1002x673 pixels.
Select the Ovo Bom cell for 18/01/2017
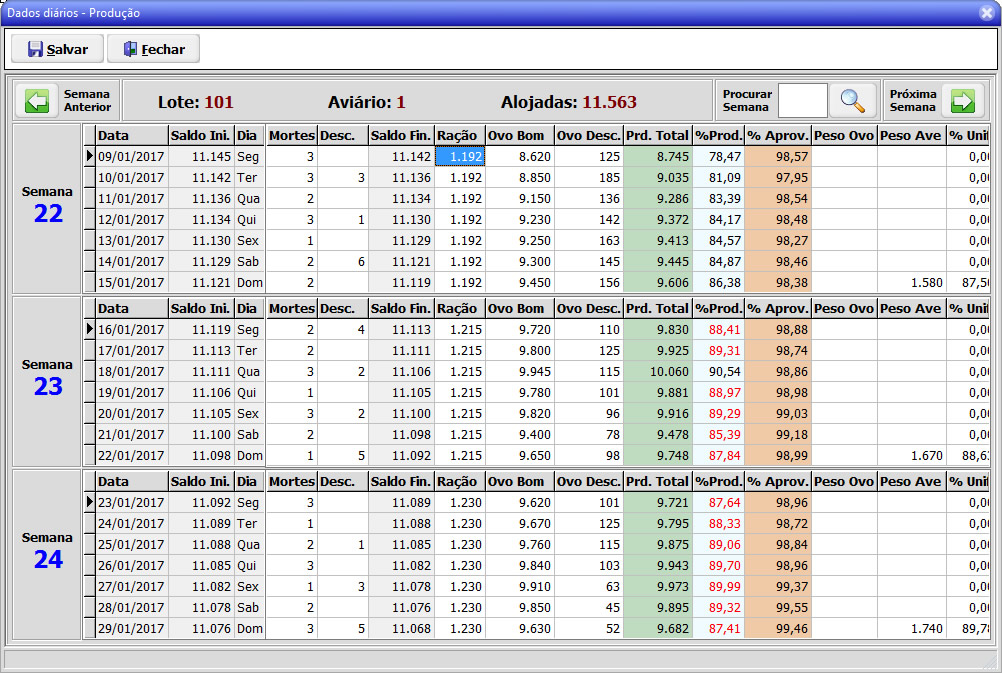coord(520,371)
